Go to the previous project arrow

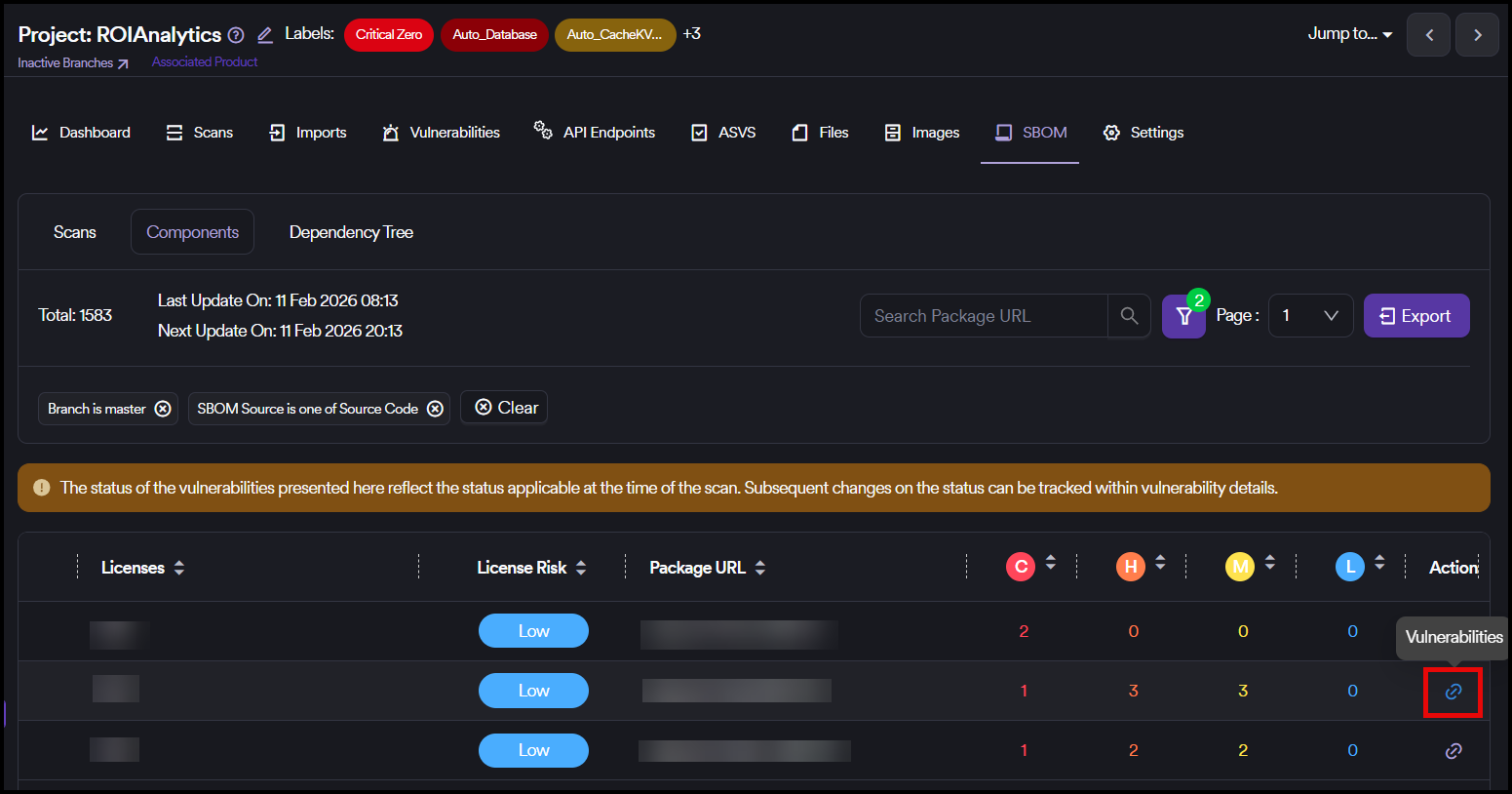tap(1428, 35)
